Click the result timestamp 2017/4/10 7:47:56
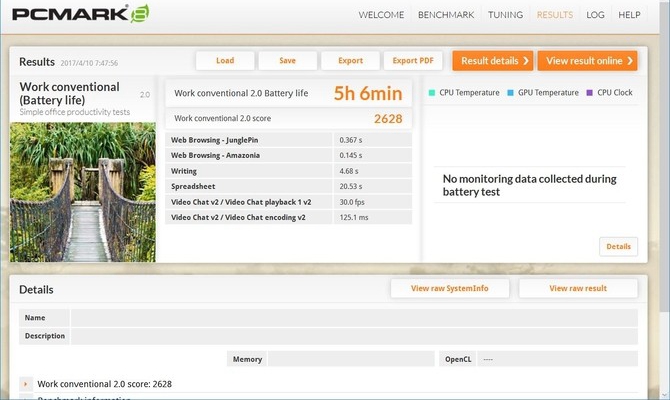Screen dimensions: 670x400 (89, 63)
